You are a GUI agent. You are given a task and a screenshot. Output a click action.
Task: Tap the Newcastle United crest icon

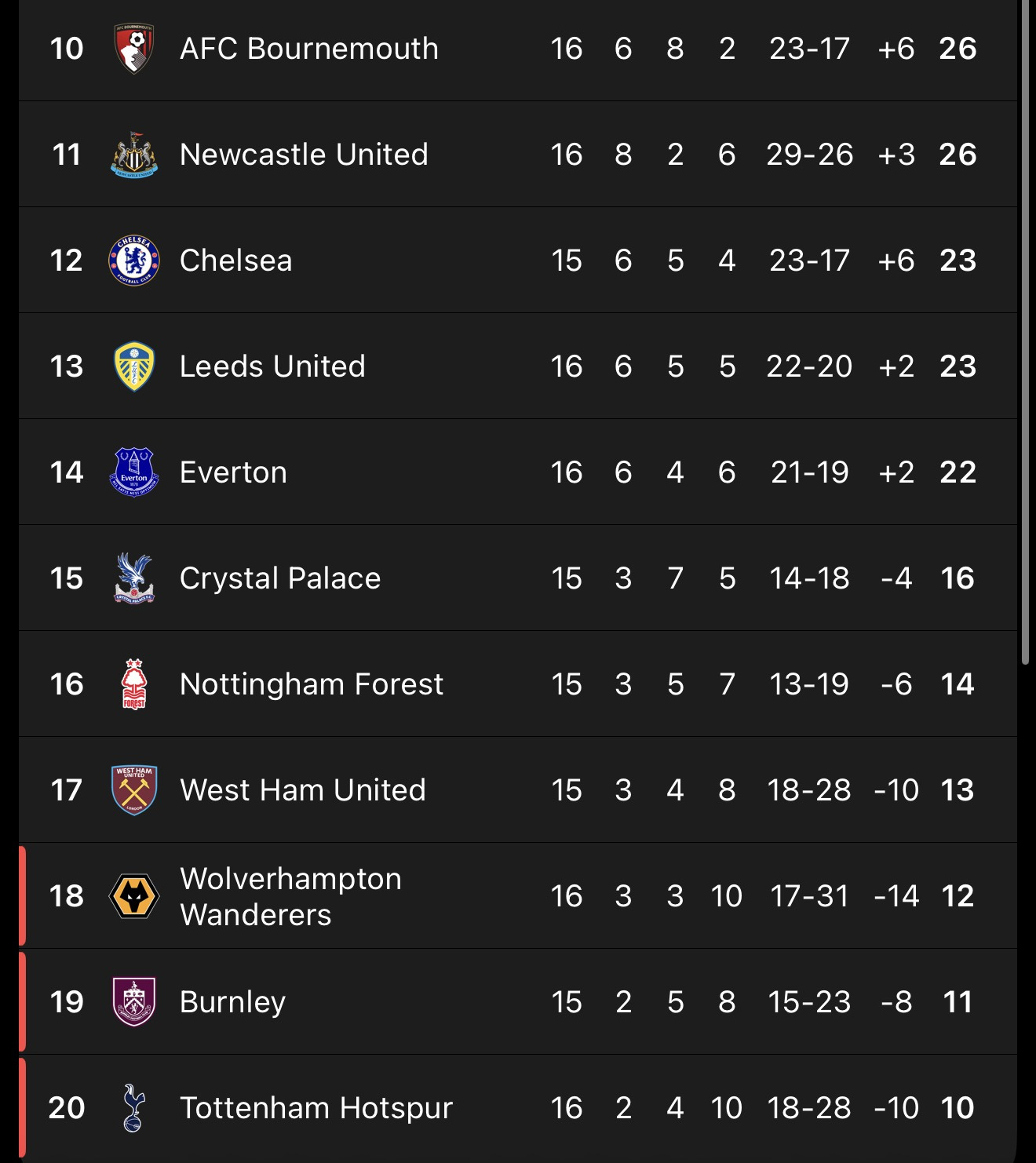(134, 155)
